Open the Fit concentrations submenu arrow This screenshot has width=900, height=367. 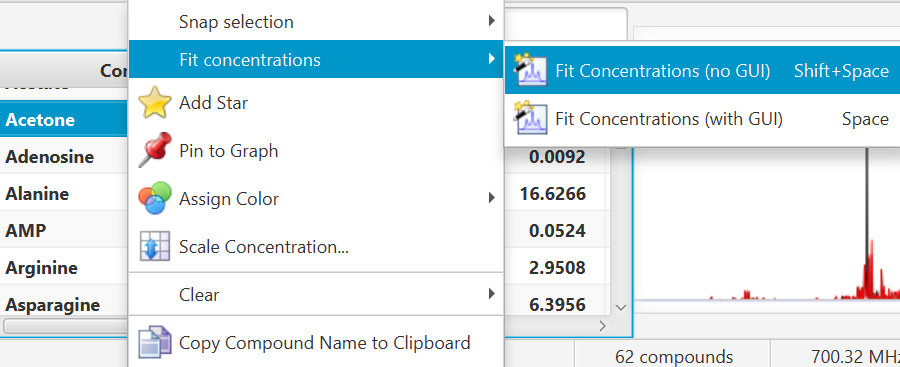click(x=491, y=59)
